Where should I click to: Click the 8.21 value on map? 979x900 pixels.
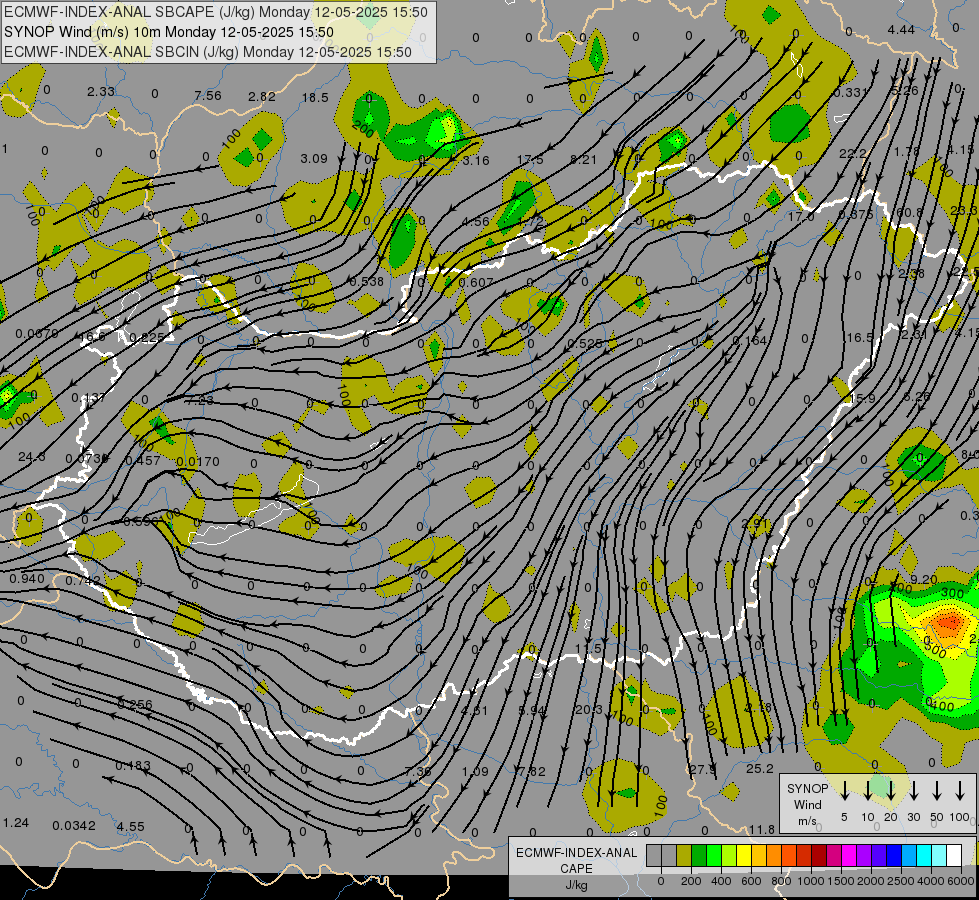click(583, 159)
